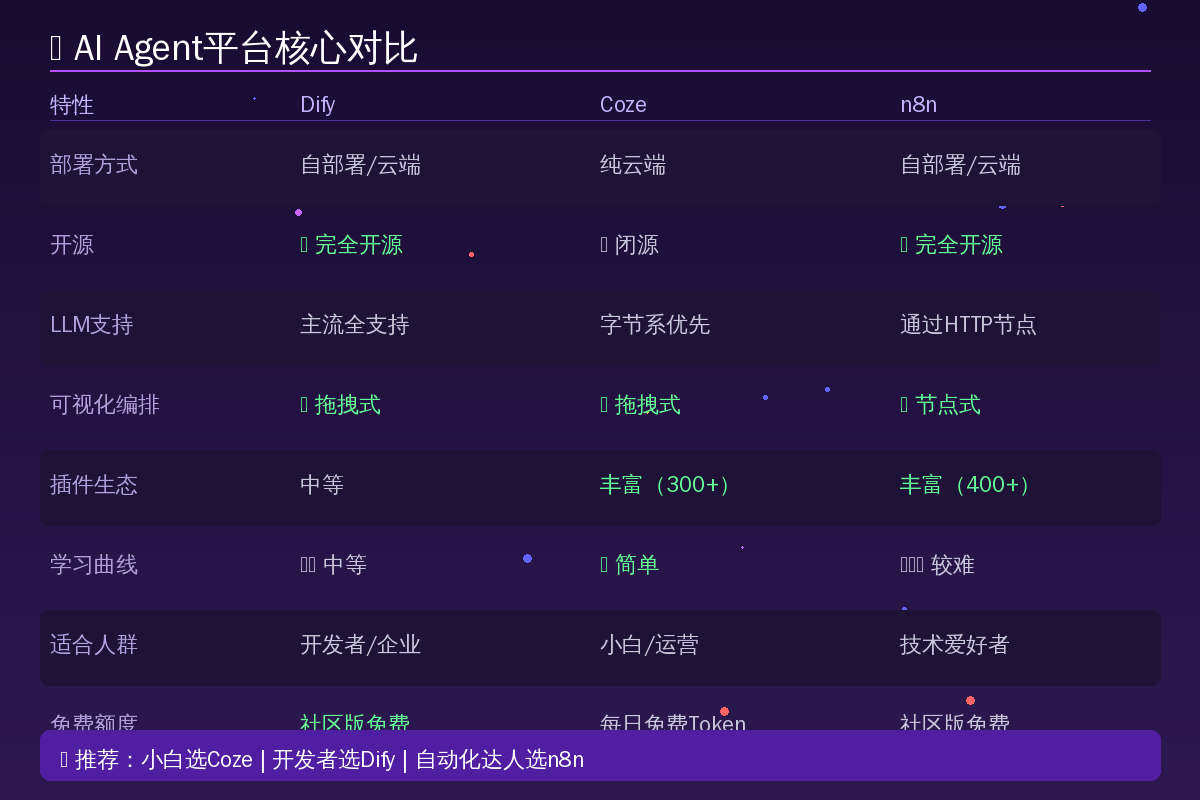Screen dimensions: 1200x800
Task: Click the "丰富（300+）" cell
Action: pyautogui.click(x=665, y=484)
